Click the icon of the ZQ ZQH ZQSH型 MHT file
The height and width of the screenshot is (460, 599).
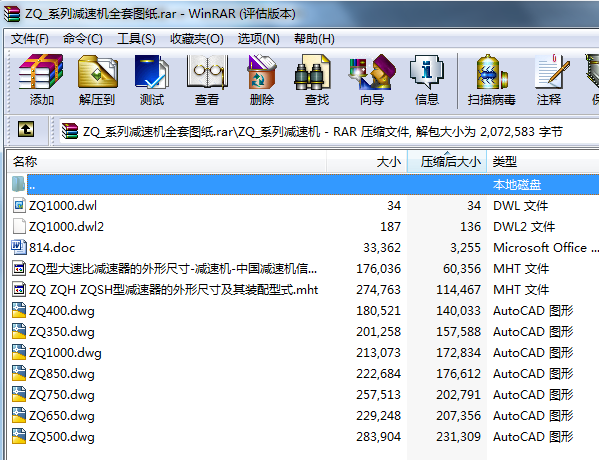(19, 289)
